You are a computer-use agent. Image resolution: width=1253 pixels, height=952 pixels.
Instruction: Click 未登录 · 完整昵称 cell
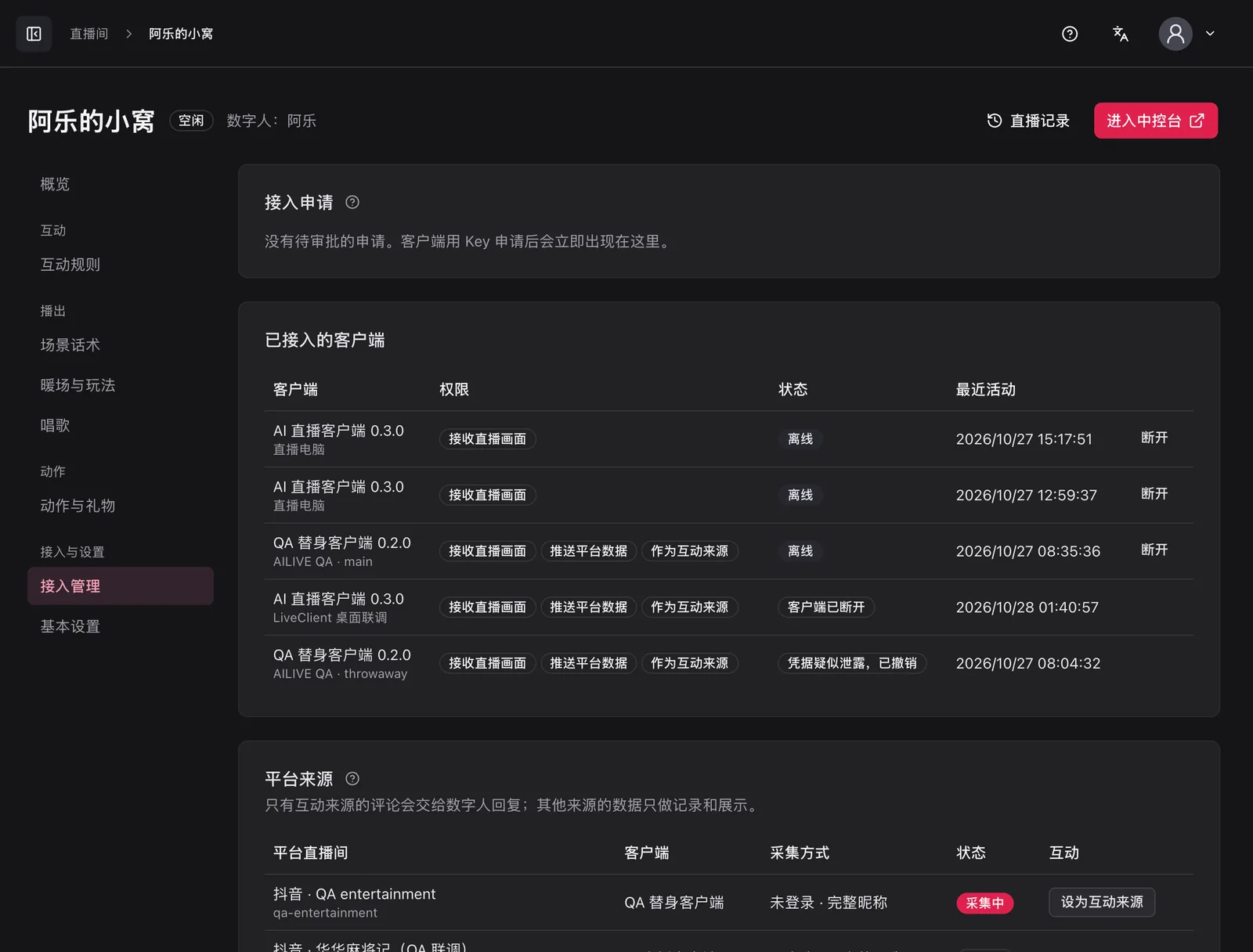pyautogui.click(x=829, y=903)
